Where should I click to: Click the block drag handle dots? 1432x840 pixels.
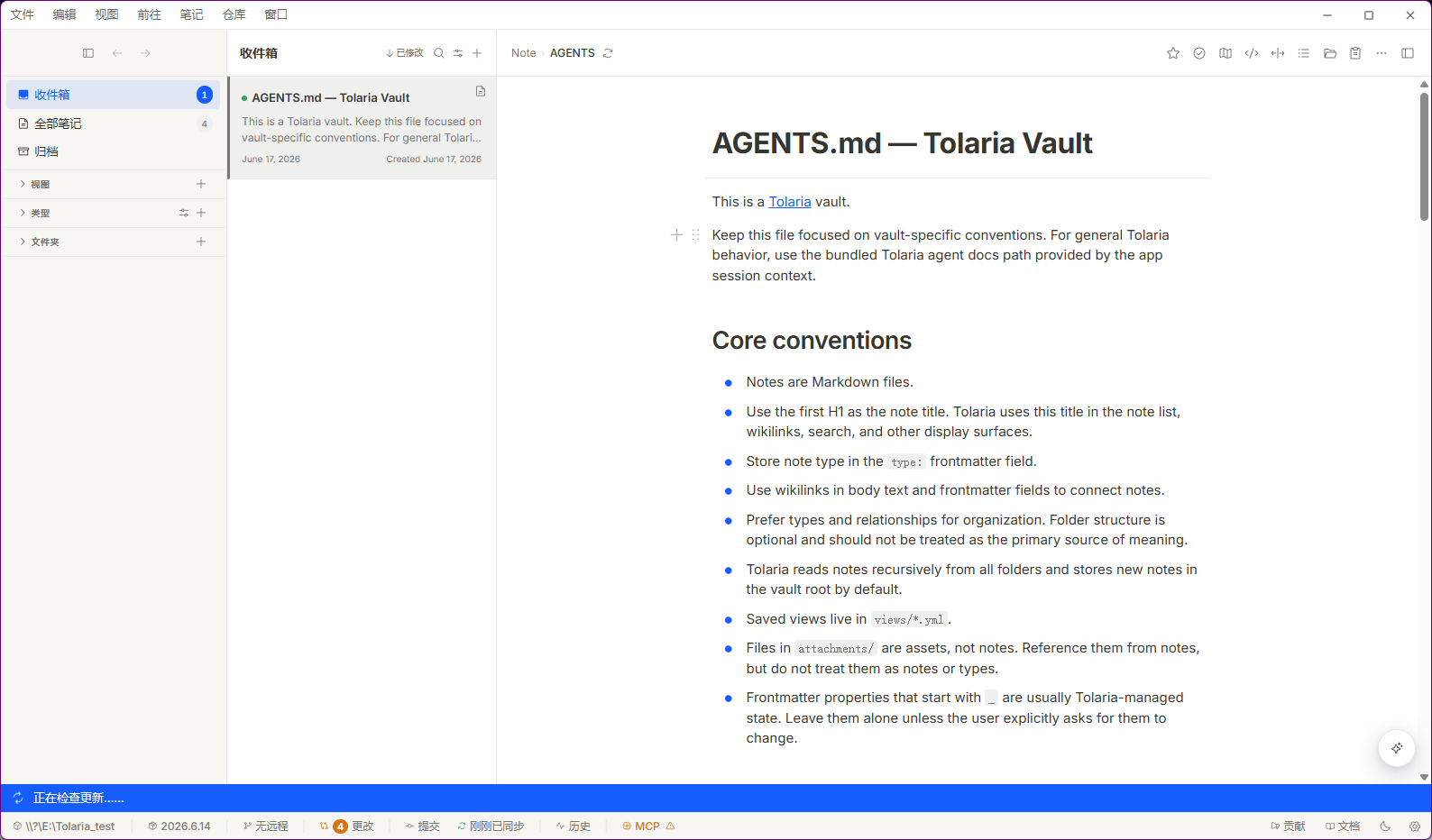click(x=695, y=235)
